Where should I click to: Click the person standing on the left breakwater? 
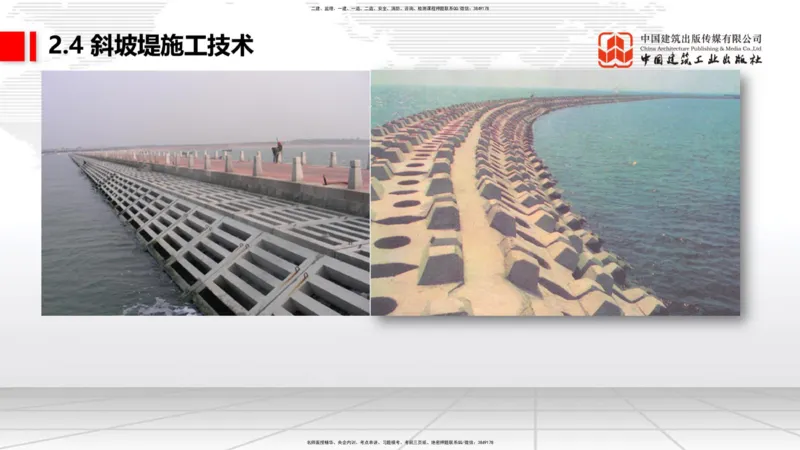click(x=278, y=150)
